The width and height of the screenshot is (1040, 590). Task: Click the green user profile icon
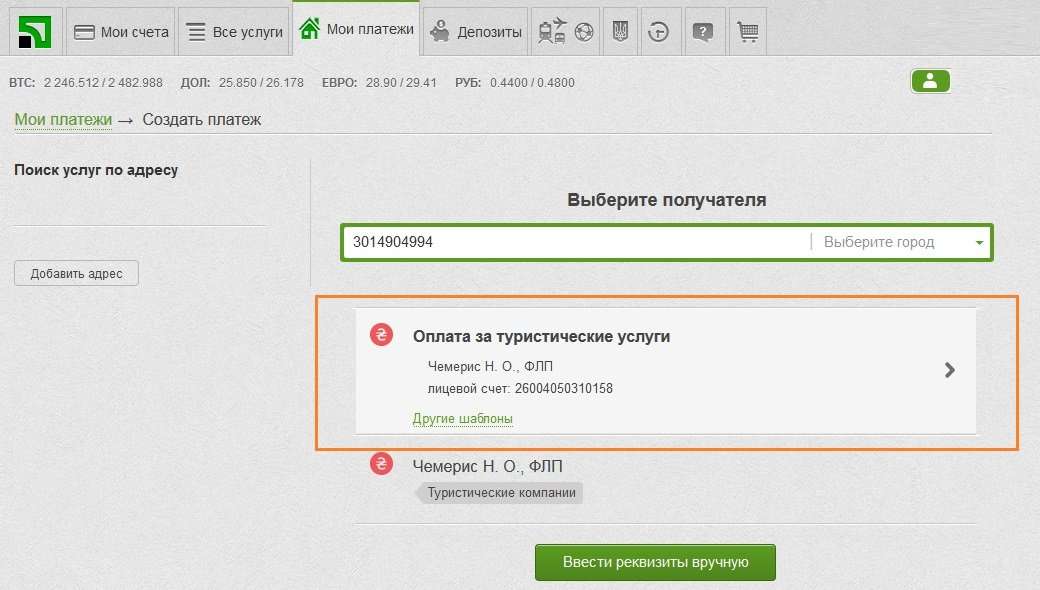tap(931, 82)
